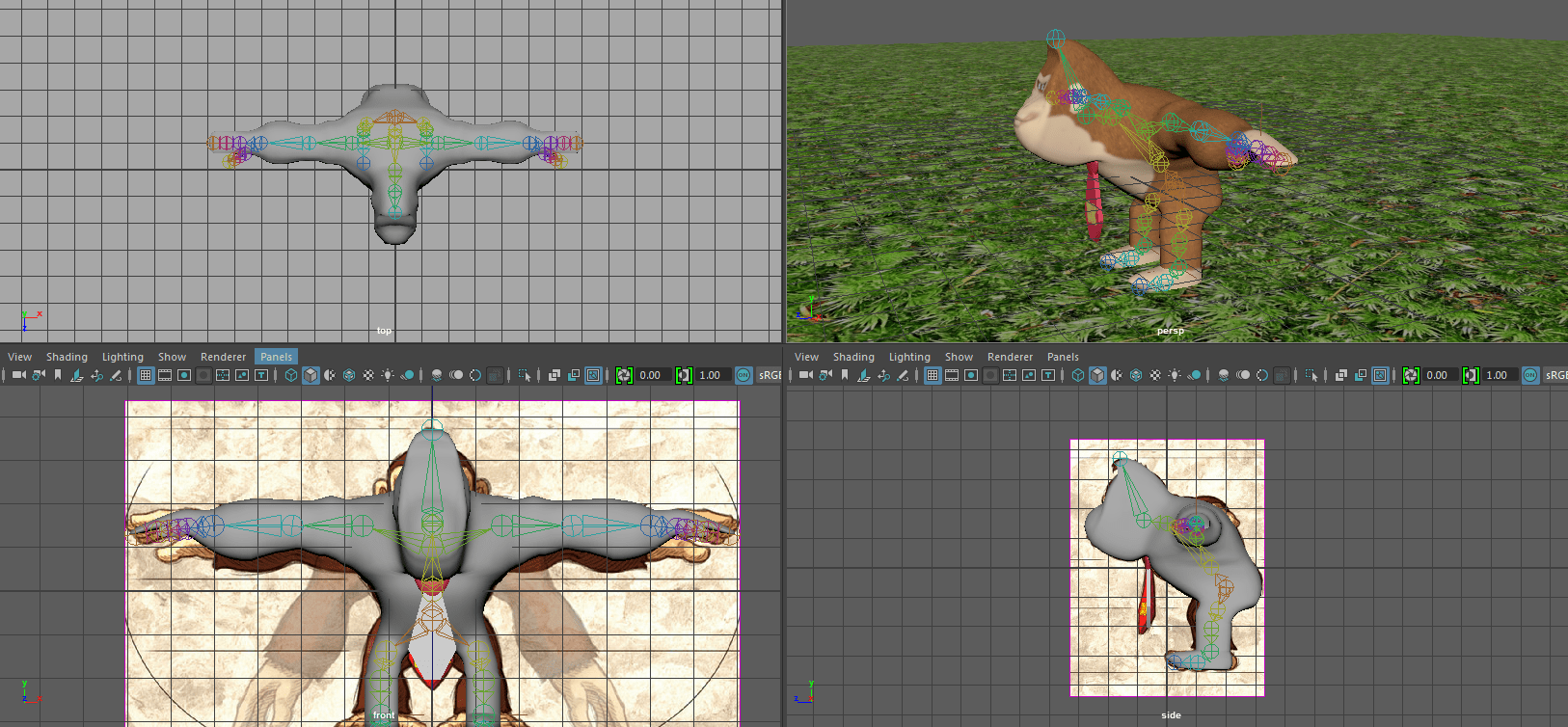Click the 'top' viewport label
This screenshot has height=727, width=1568.
[x=384, y=331]
